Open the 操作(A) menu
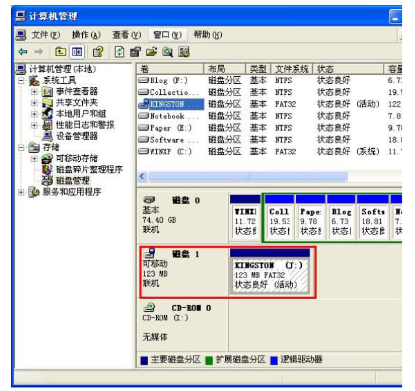 tap(86, 35)
